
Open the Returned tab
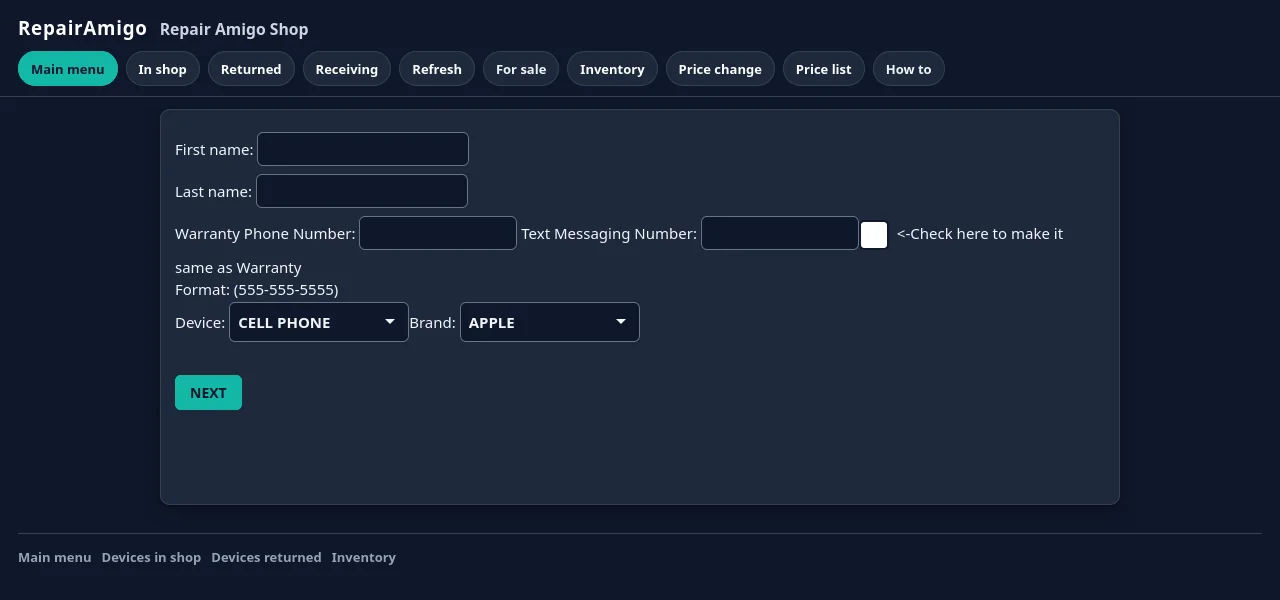pos(251,69)
